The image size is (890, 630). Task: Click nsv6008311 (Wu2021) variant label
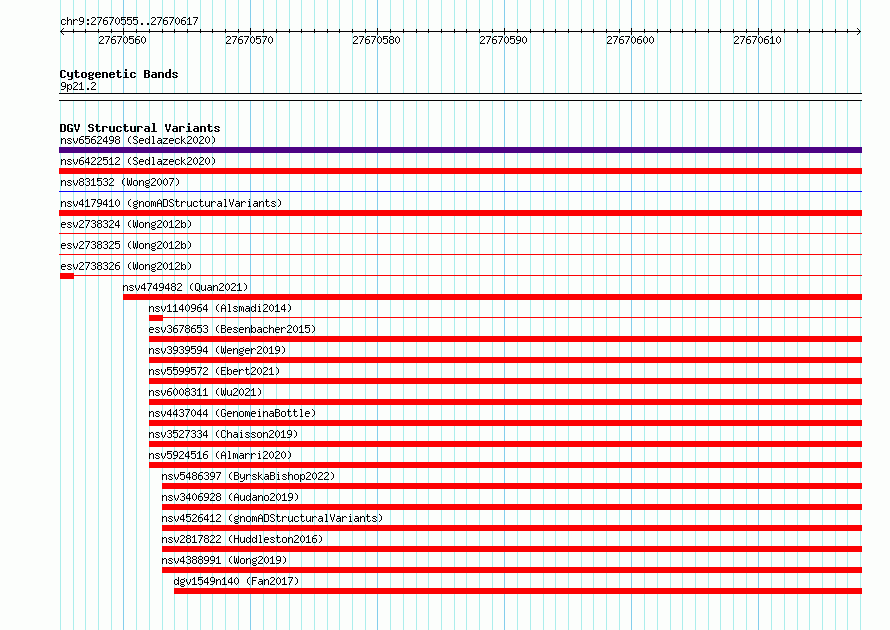point(205,392)
